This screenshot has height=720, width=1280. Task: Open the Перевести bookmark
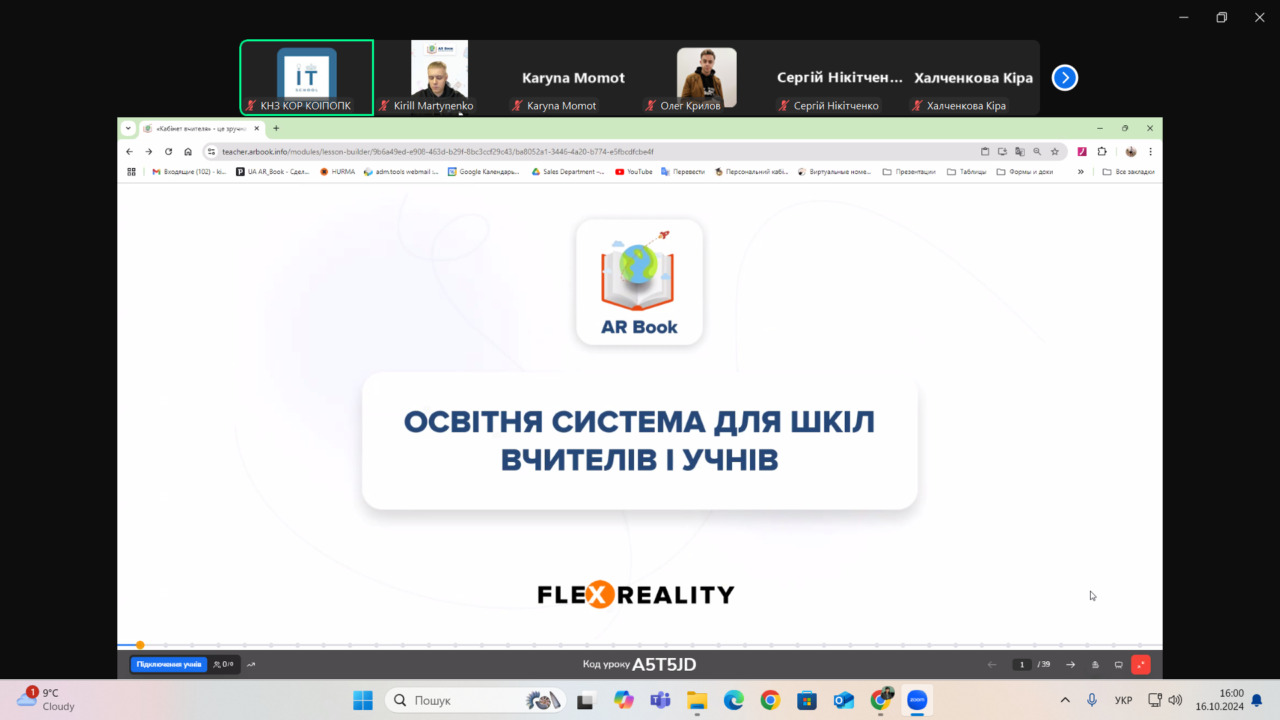pos(683,172)
